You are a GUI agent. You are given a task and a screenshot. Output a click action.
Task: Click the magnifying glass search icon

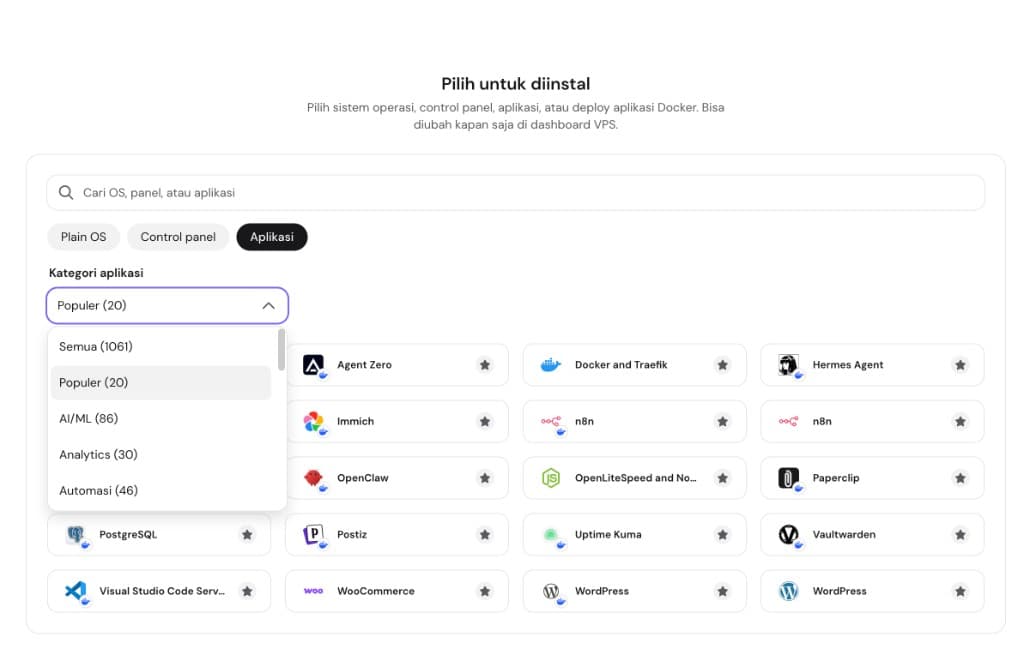(66, 193)
